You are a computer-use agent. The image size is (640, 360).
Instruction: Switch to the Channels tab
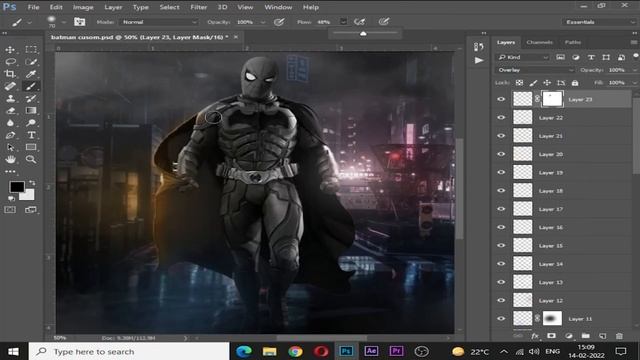click(539, 42)
